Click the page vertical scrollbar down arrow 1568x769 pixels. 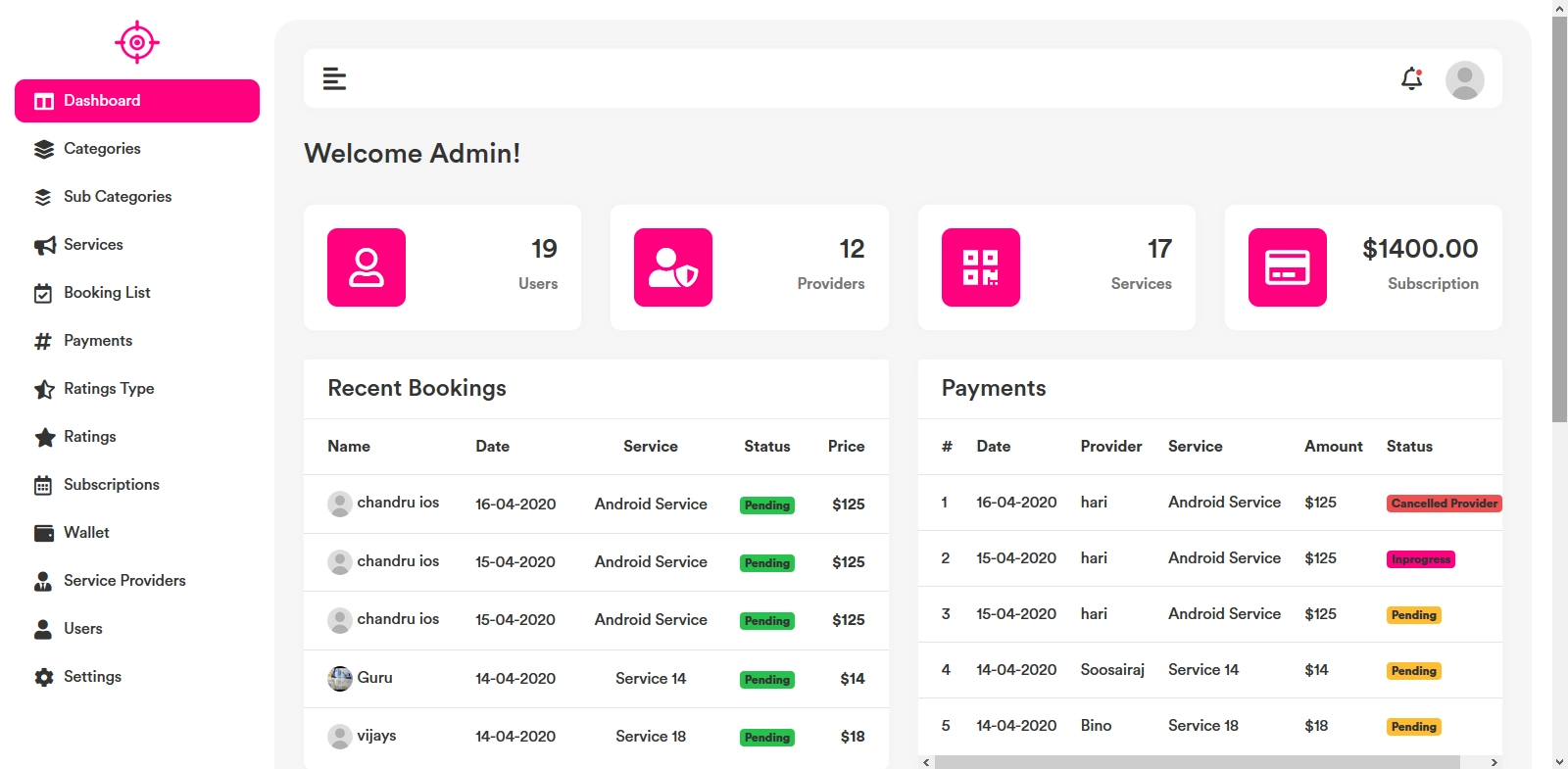click(1559, 761)
